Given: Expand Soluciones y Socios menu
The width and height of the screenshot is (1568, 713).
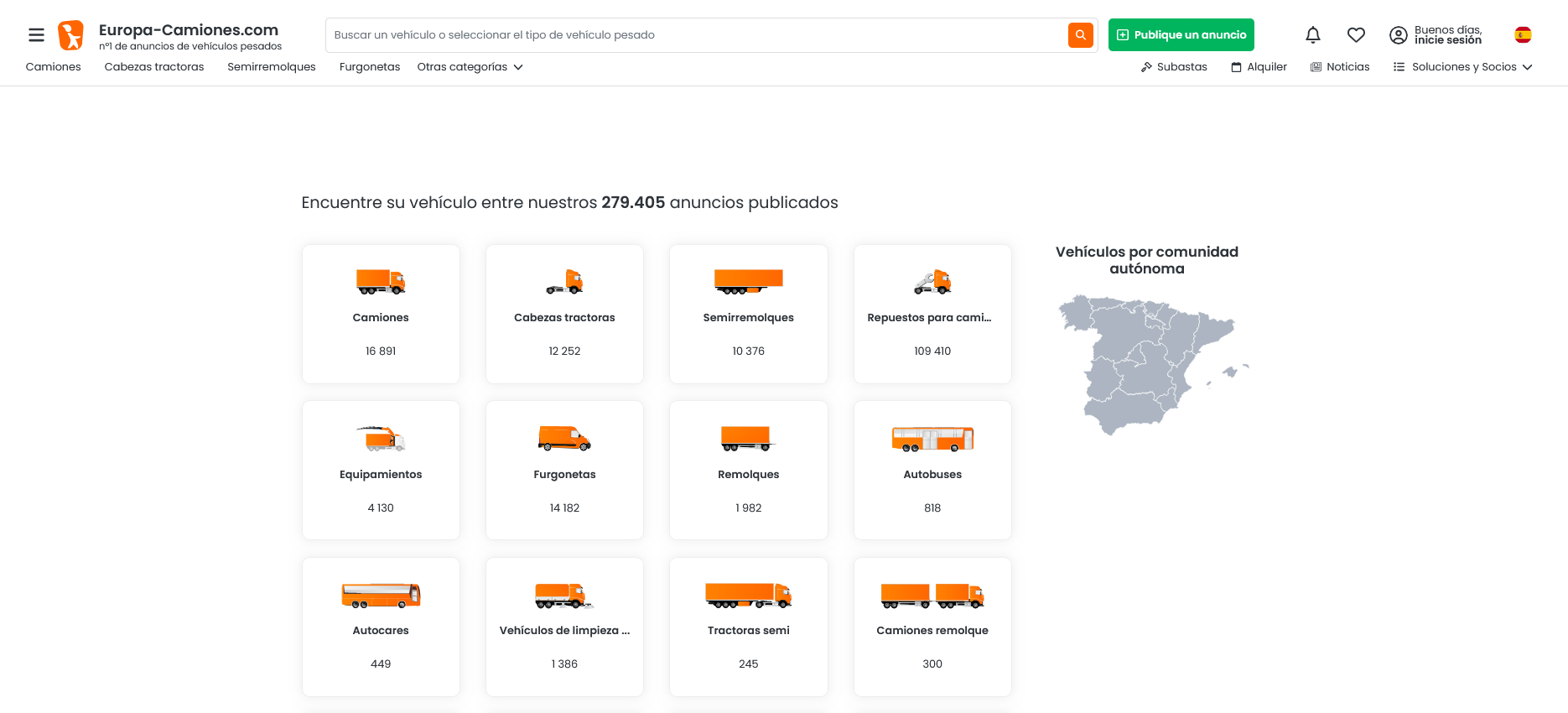Looking at the screenshot, I should 1463,67.
